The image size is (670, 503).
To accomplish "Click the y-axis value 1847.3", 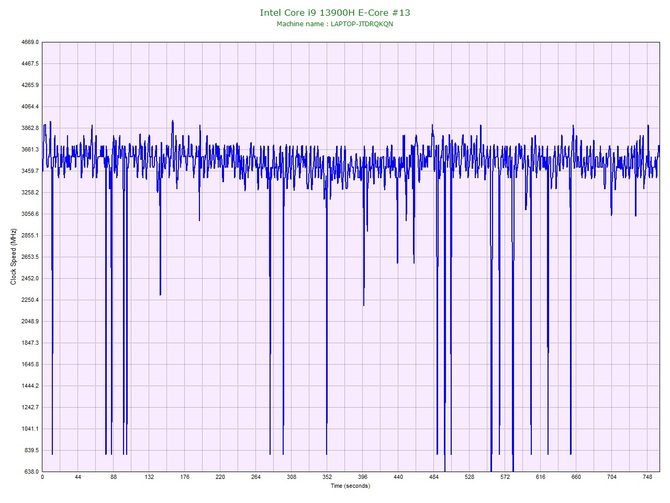I will (x=29, y=343).
